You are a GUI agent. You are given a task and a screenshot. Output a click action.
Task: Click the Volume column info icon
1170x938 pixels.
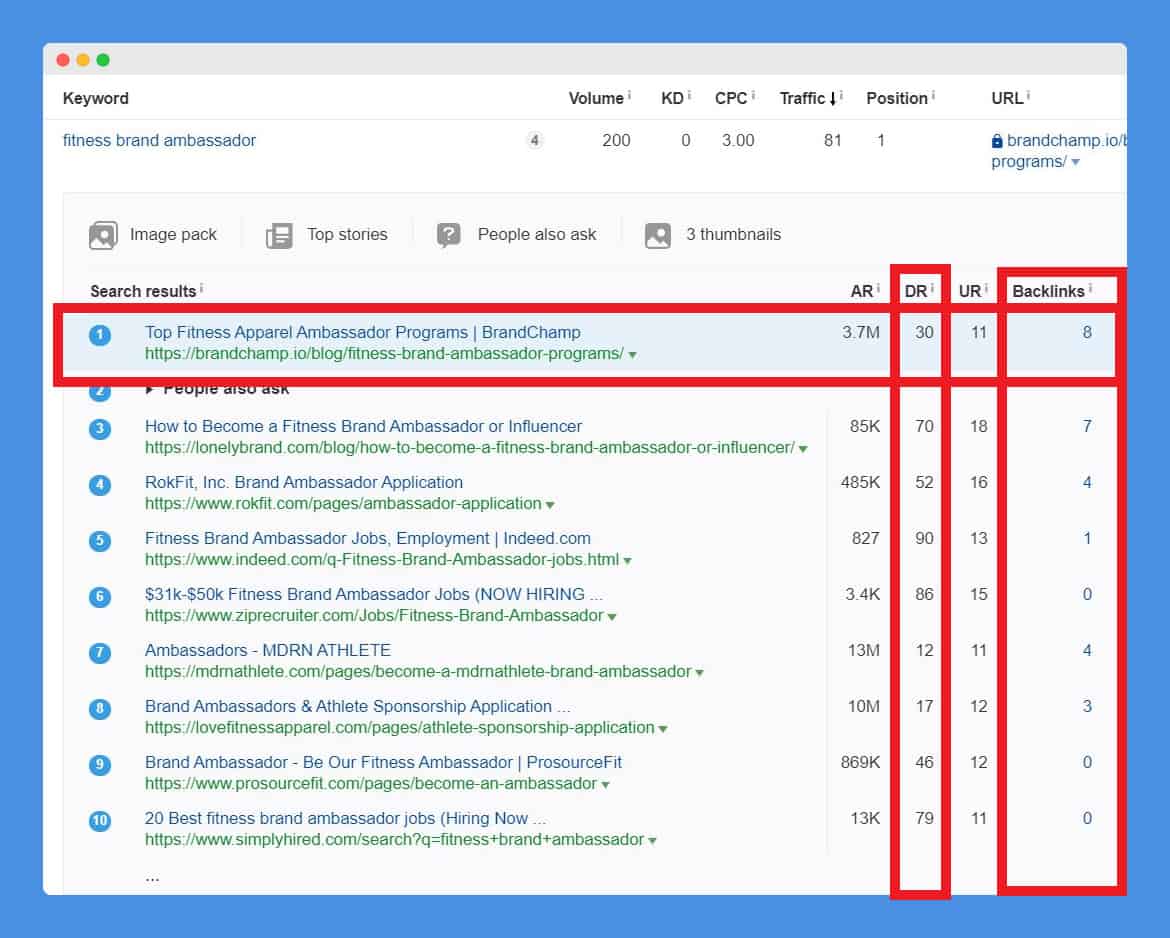click(629, 95)
